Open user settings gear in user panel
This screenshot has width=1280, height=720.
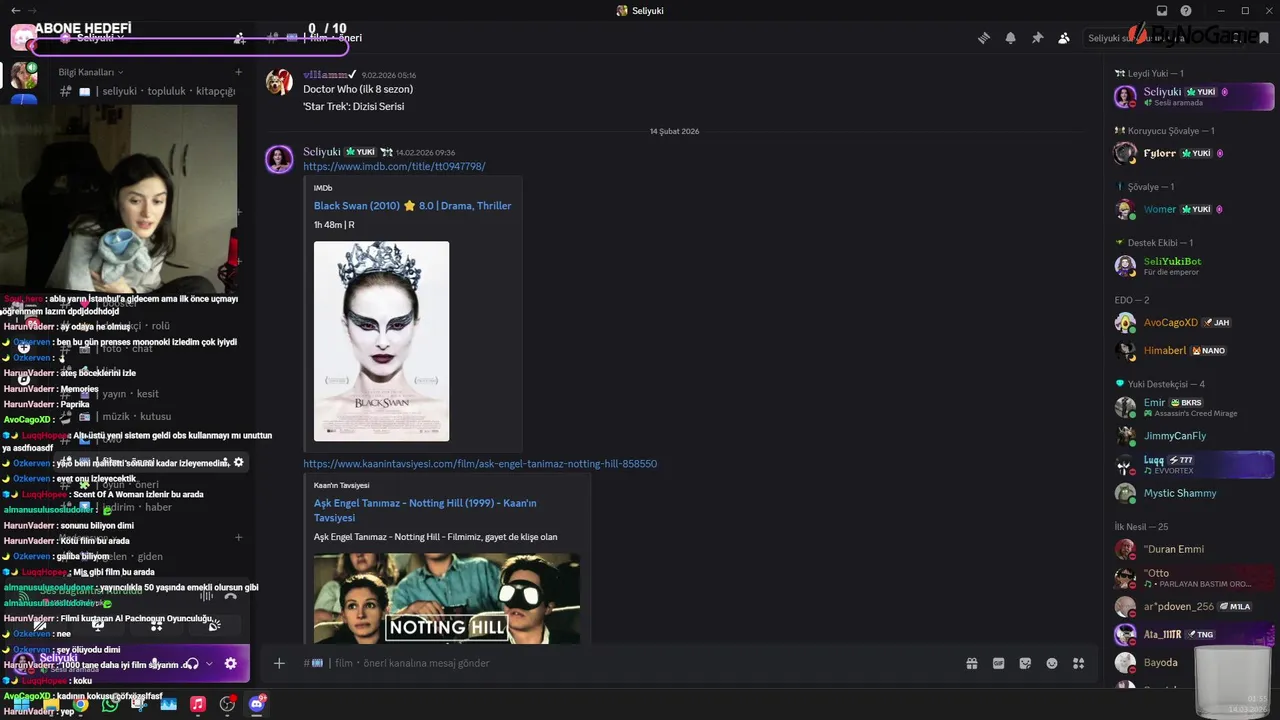(230, 663)
